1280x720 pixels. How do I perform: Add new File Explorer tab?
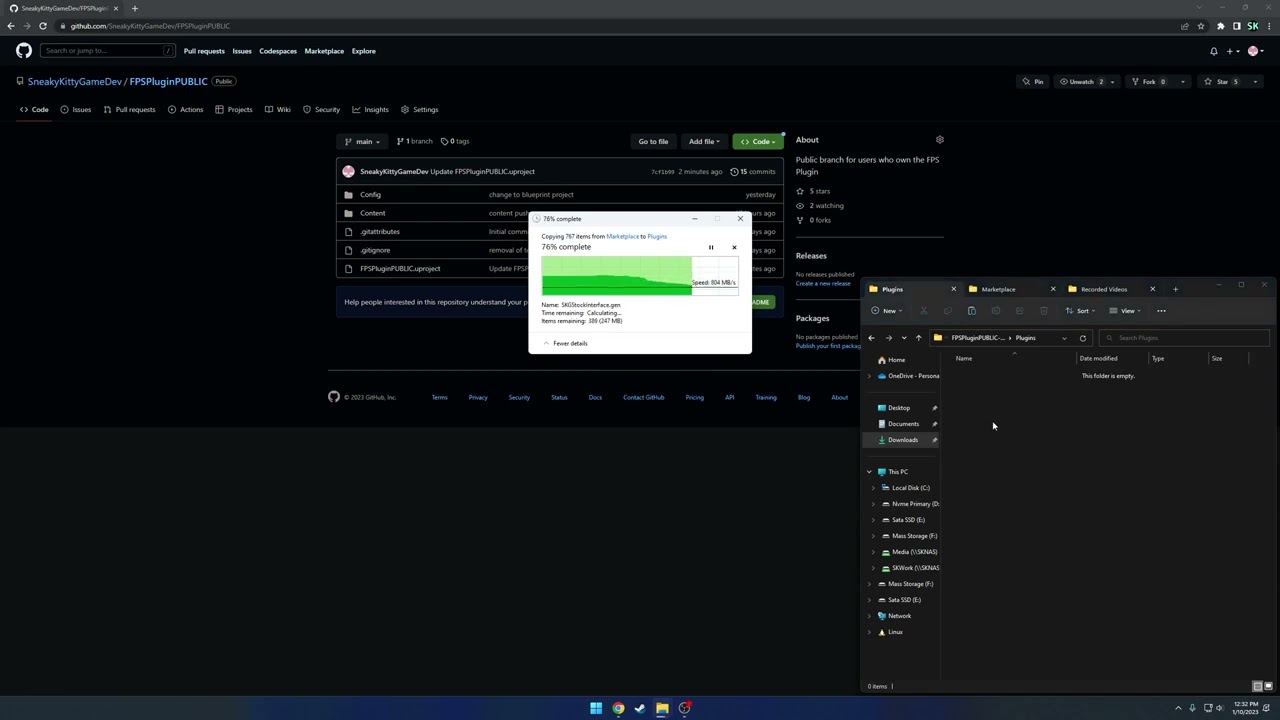[1175, 289]
